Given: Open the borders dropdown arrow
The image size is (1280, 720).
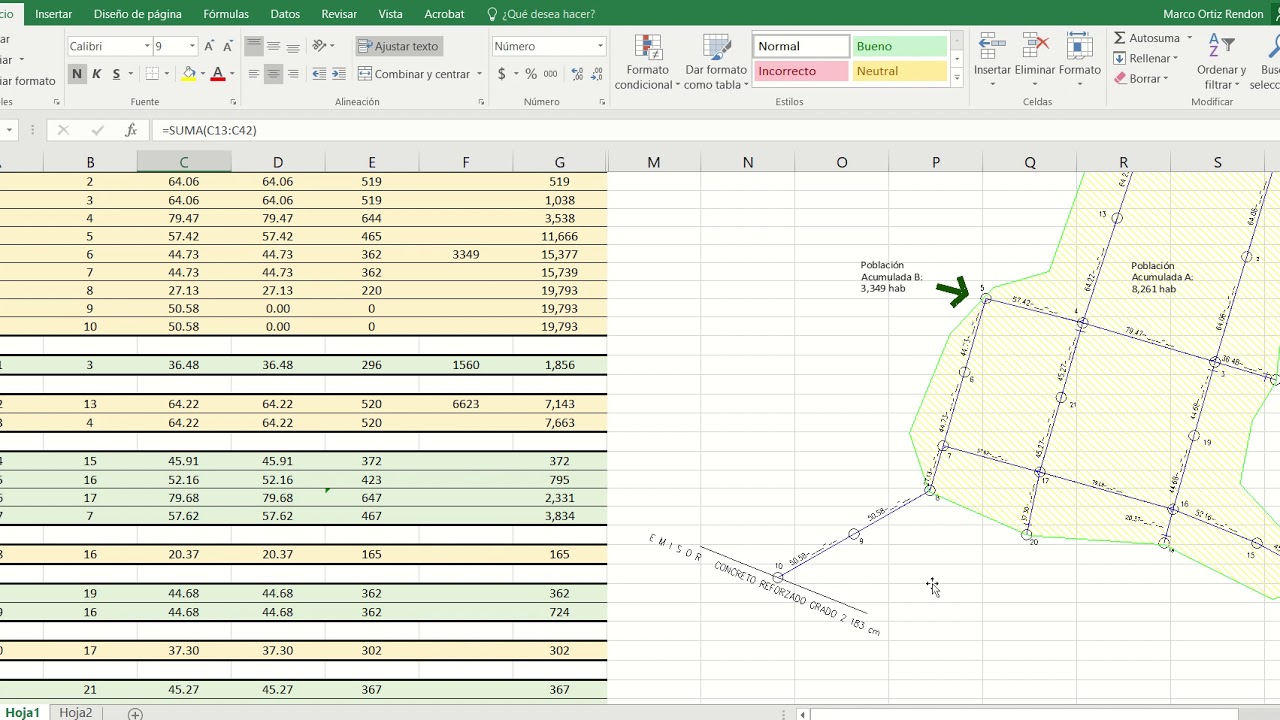Looking at the screenshot, I should (x=167, y=74).
